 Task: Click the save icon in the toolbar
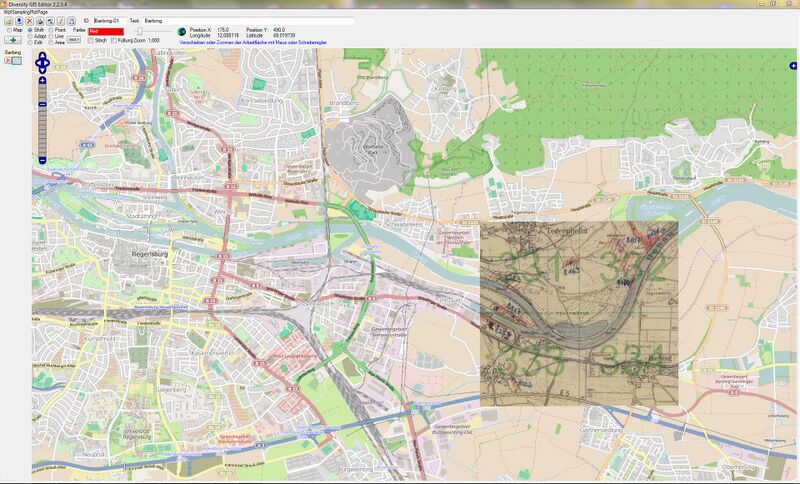click(71, 21)
